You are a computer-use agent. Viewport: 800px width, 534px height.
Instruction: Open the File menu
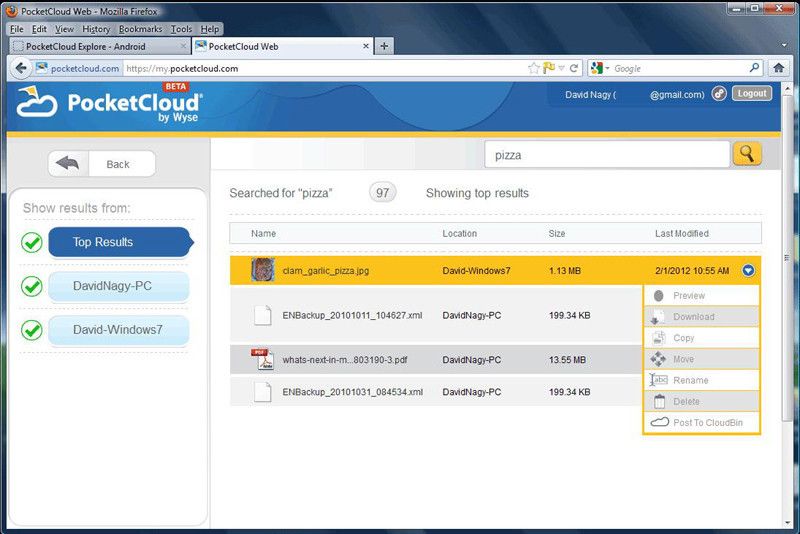coord(17,29)
